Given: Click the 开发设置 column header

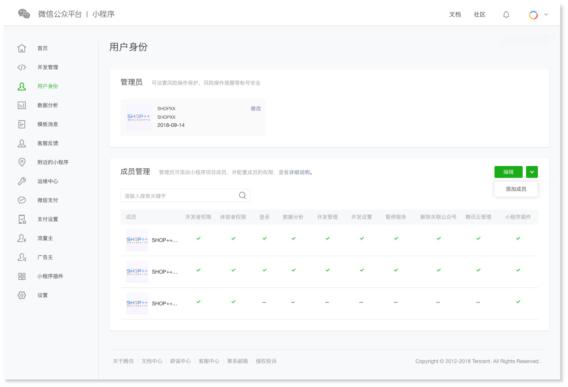Looking at the screenshot, I should coord(362,217).
